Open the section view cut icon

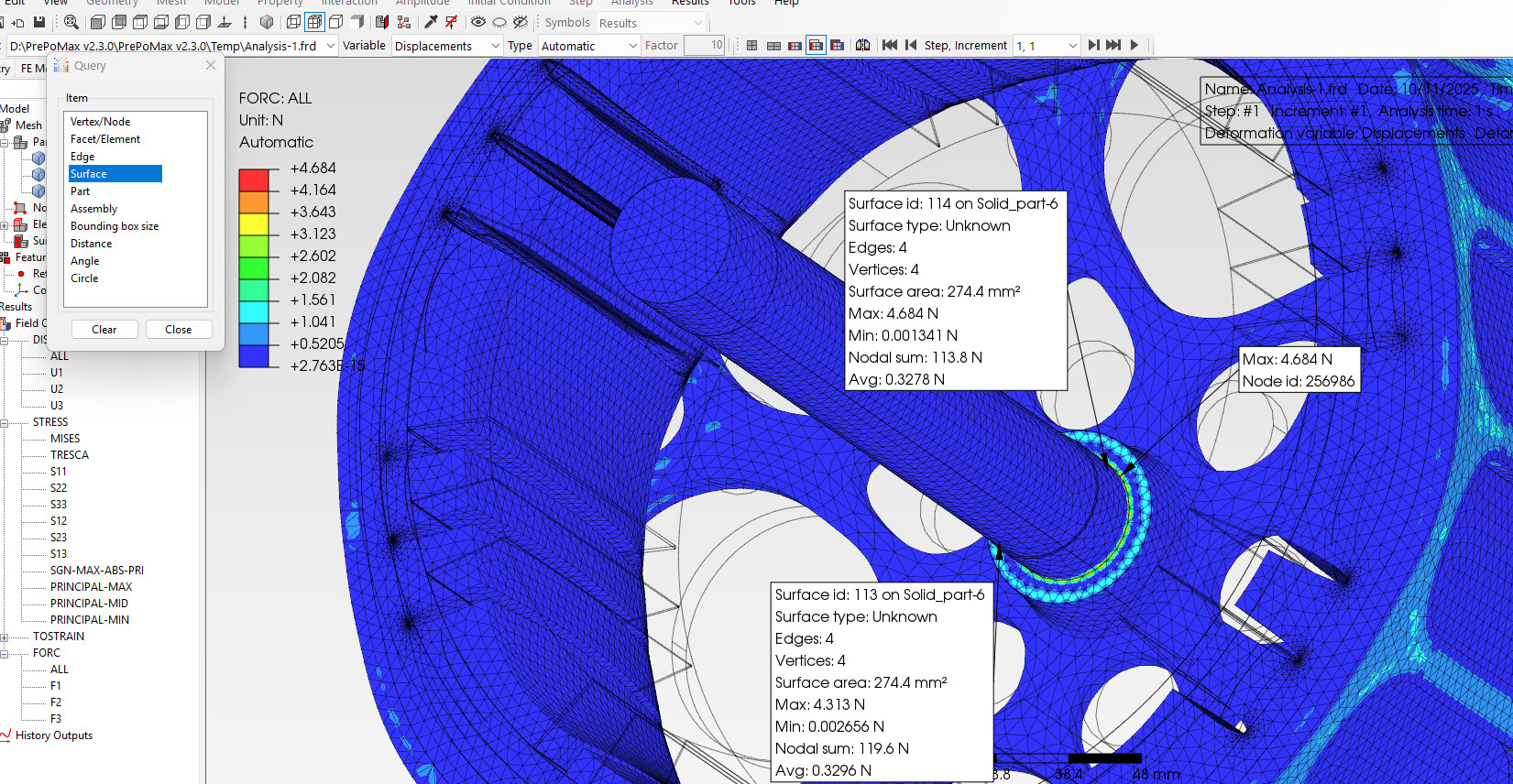pyautogui.click(x=382, y=22)
